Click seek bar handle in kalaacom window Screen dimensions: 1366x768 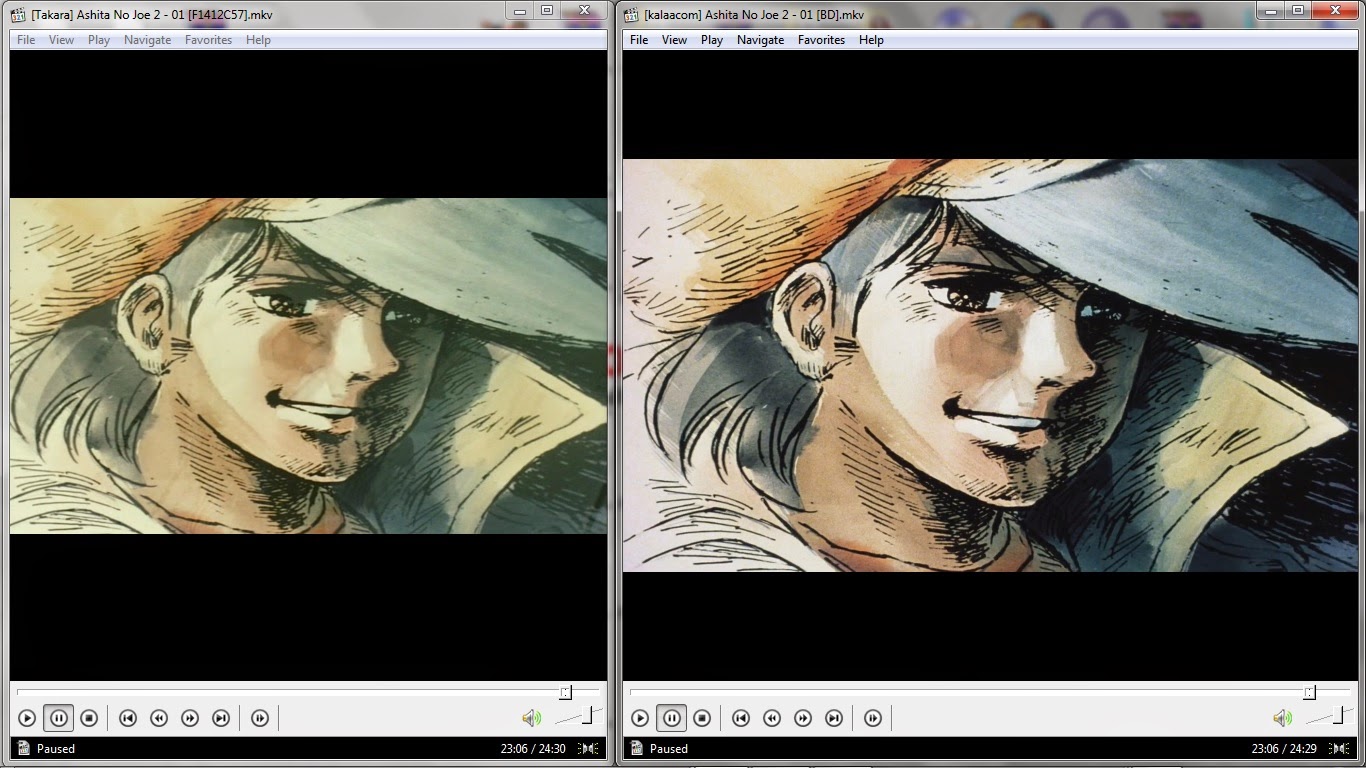point(1309,692)
